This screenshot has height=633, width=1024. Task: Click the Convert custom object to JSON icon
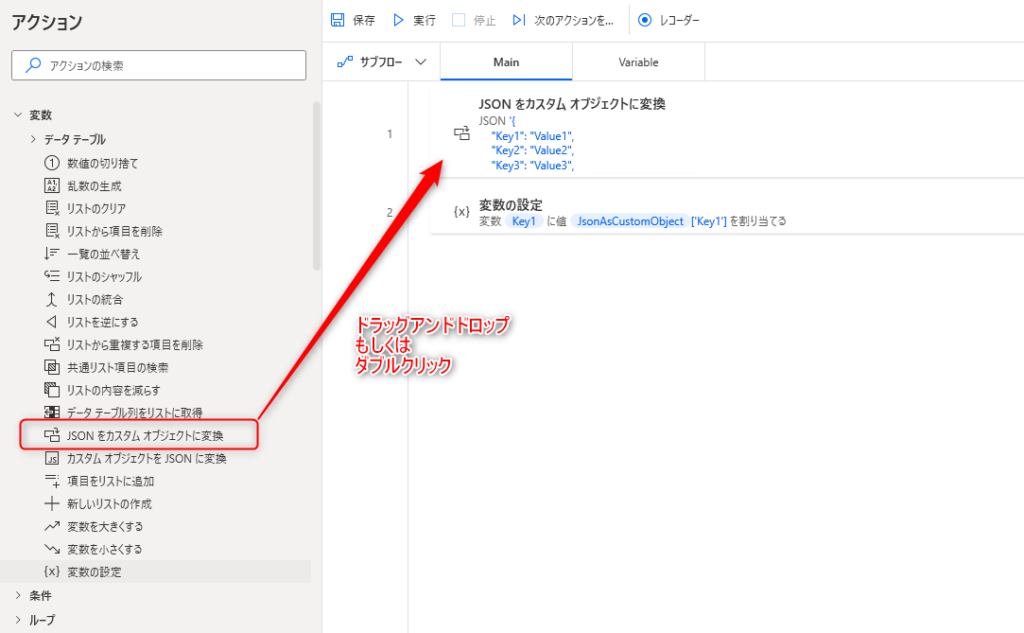[53, 459]
